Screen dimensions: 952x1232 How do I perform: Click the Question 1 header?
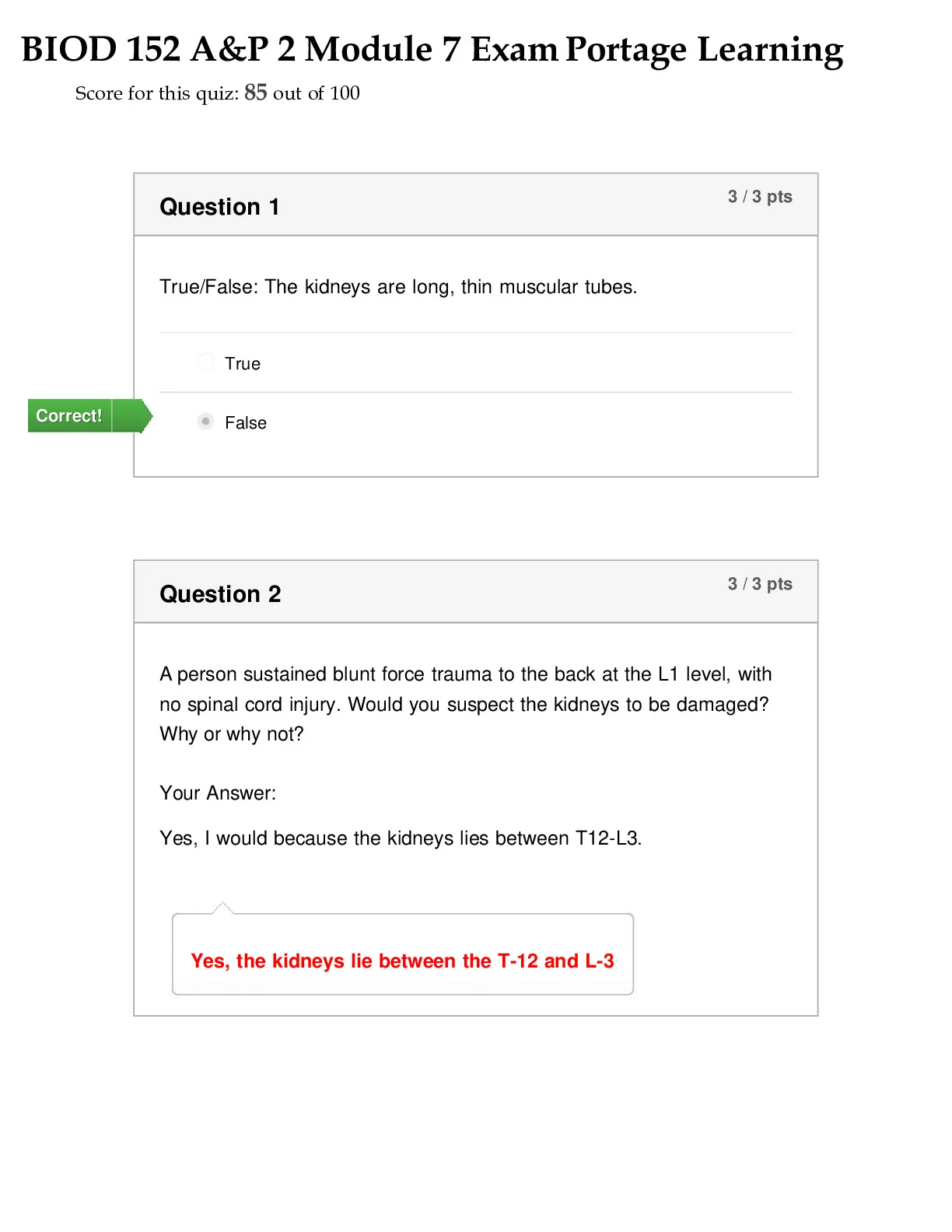219,207
